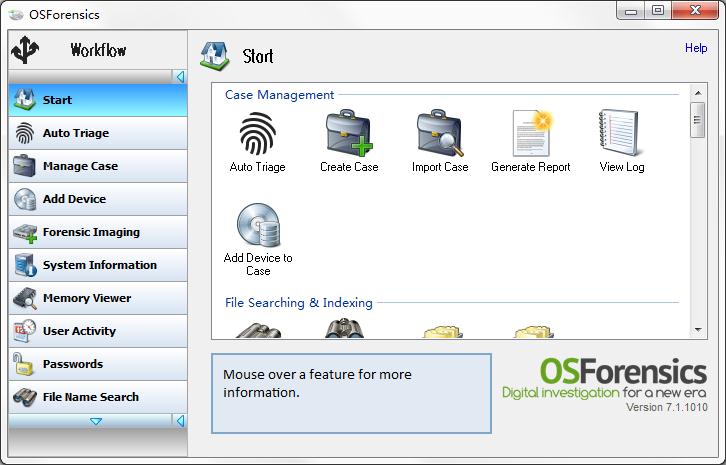Image resolution: width=726 pixels, height=465 pixels.
Task: Click the scrollbar down arrow in Start panel
Action: [x=698, y=330]
